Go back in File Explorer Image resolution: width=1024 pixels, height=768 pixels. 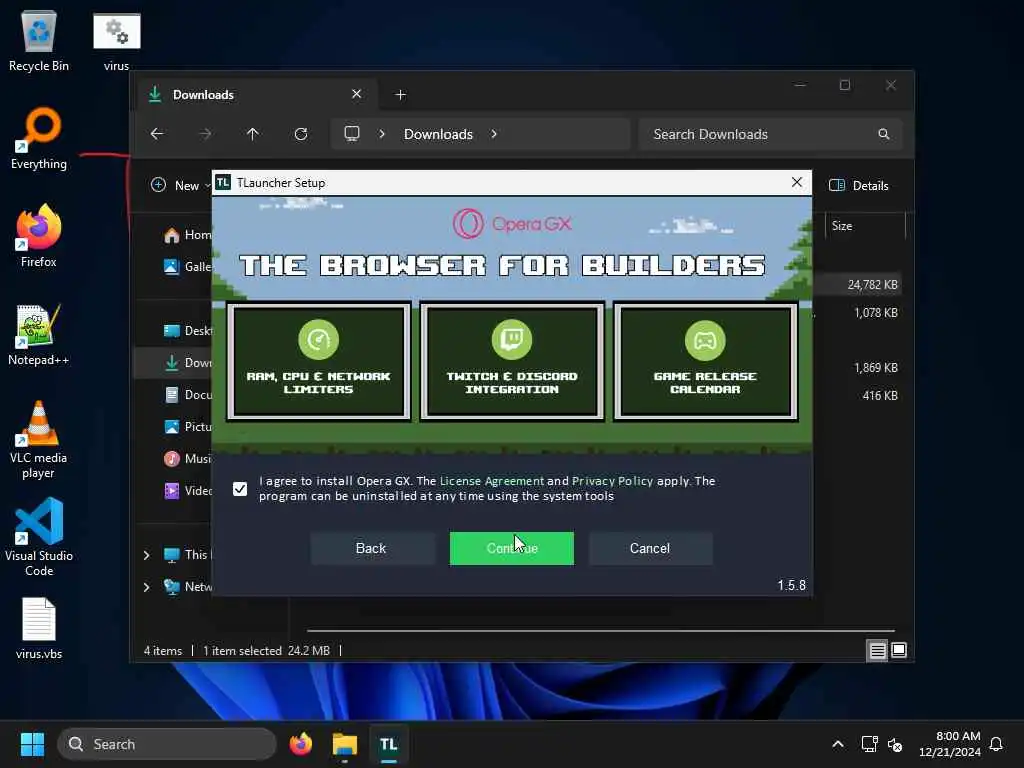157,134
